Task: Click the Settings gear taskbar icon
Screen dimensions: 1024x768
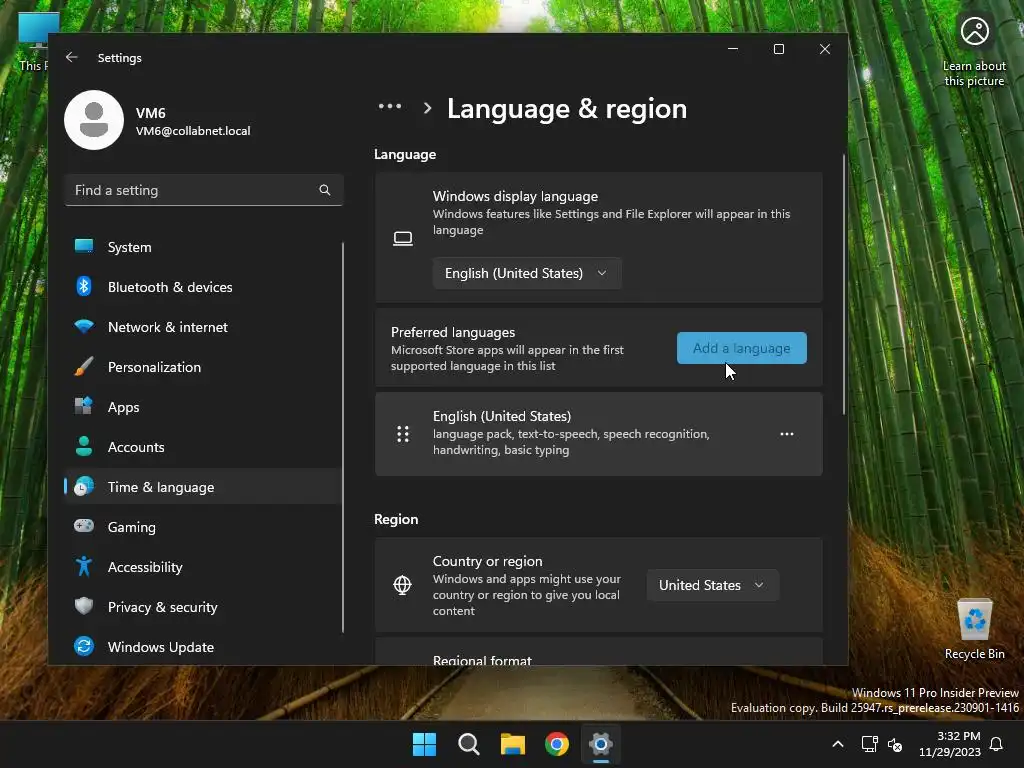Action: [601, 744]
